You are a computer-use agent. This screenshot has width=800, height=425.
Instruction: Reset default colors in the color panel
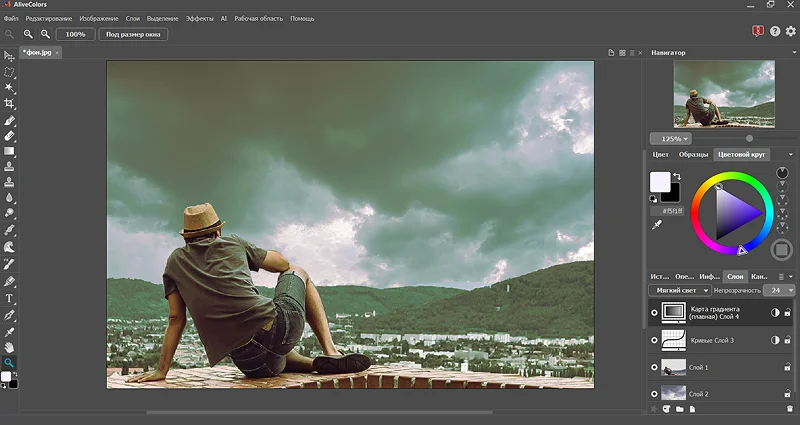pyautogui.click(x=653, y=199)
